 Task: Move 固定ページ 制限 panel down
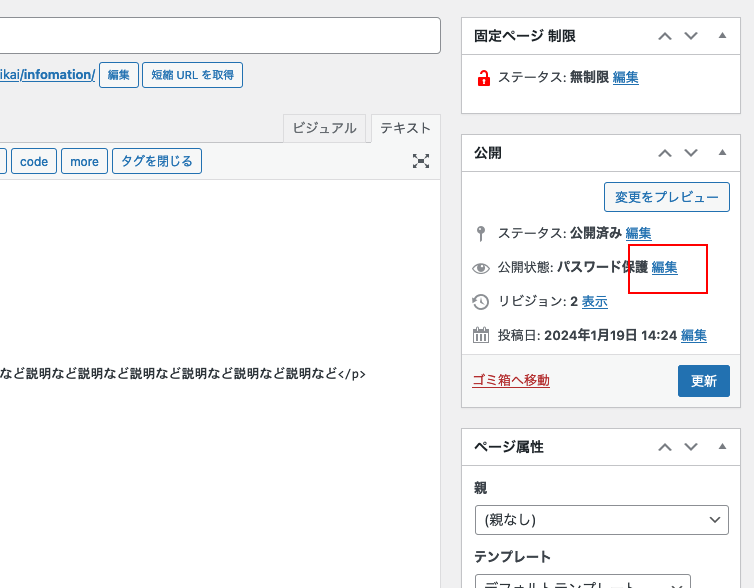(x=691, y=36)
